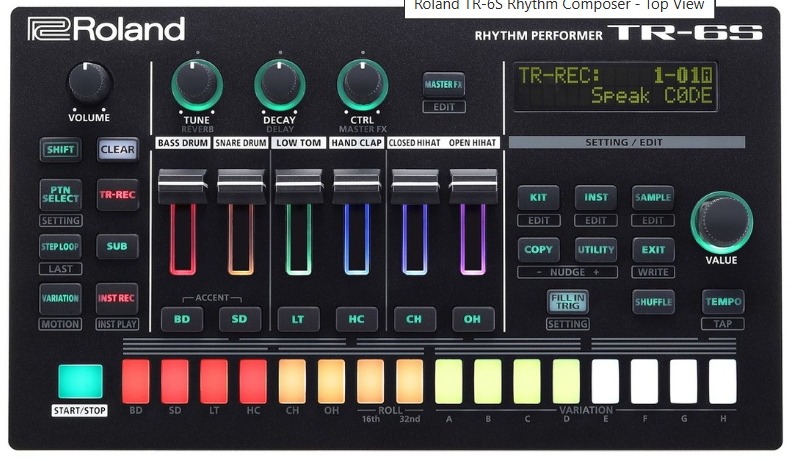Click the TUNE knob
The image size is (792, 461).
[196, 84]
